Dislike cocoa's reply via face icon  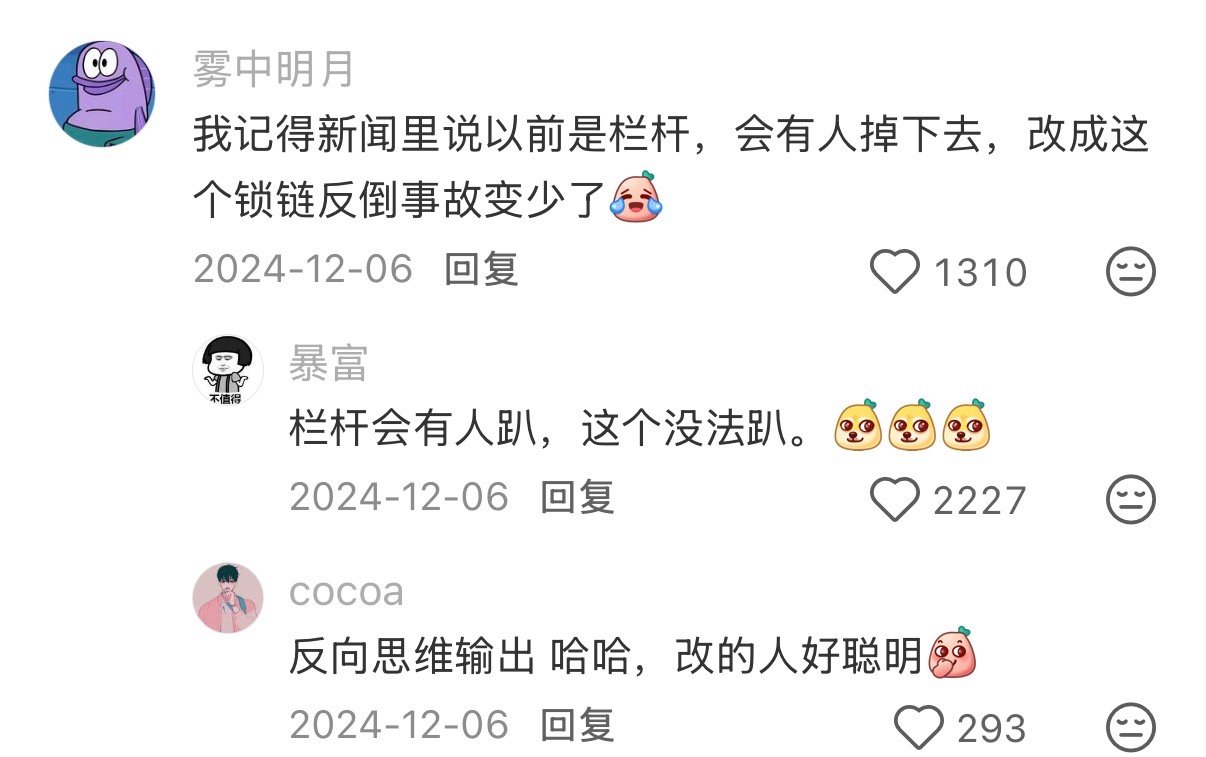[1131, 727]
